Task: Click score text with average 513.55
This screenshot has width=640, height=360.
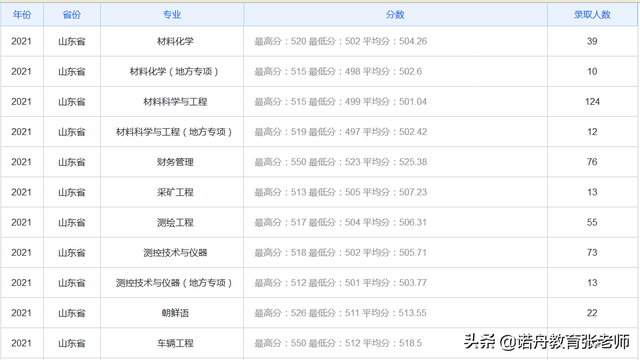Action: 341,313
